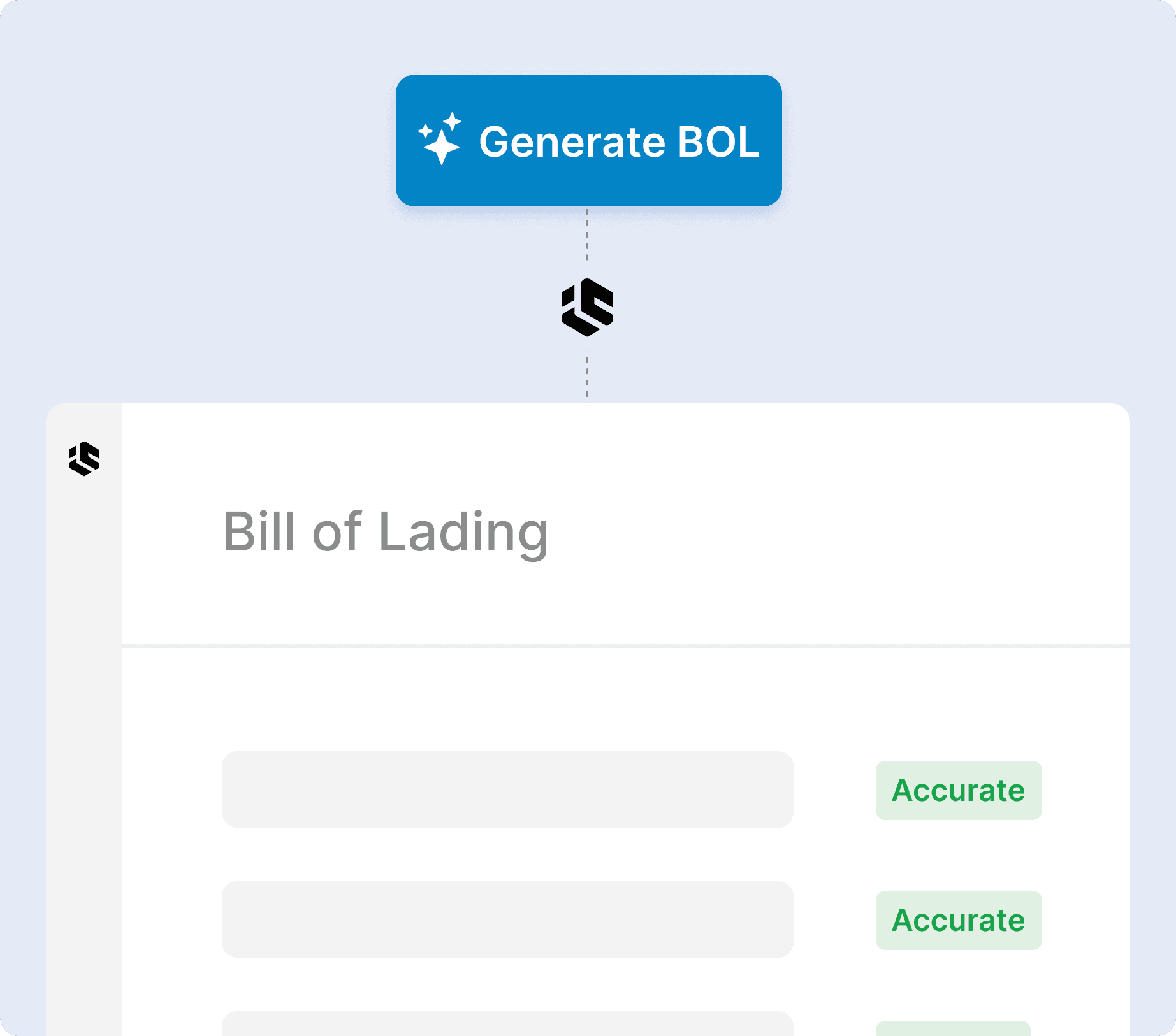Click the divider line under the Bill of Lading header
Image resolution: width=1176 pixels, height=1036 pixels.
click(626, 646)
